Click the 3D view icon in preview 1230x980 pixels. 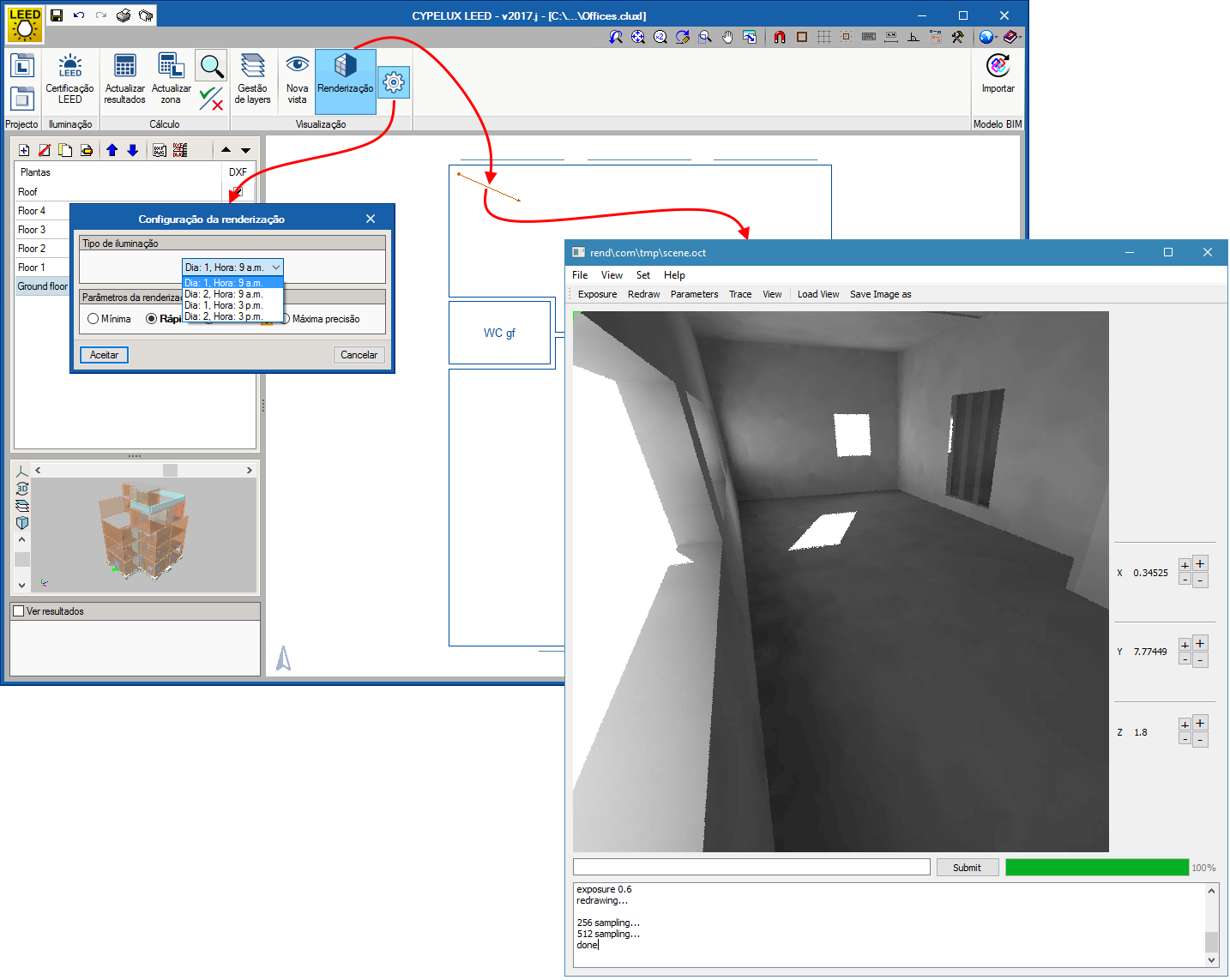pyautogui.click(x=22, y=488)
